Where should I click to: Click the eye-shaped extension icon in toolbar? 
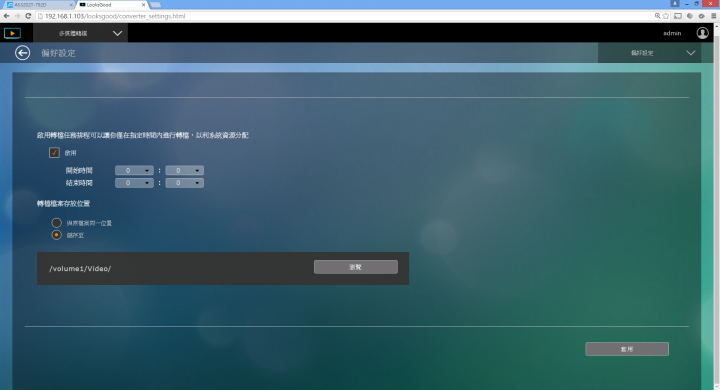pyautogui.click(x=702, y=16)
